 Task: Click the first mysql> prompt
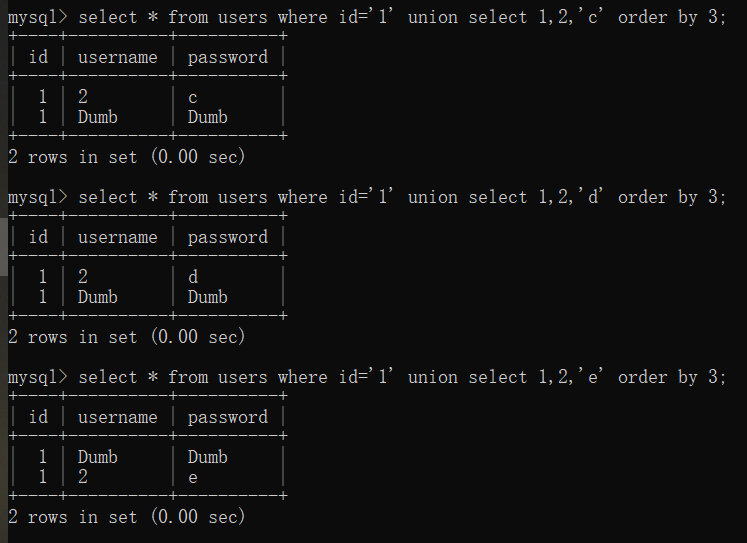point(37,17)
